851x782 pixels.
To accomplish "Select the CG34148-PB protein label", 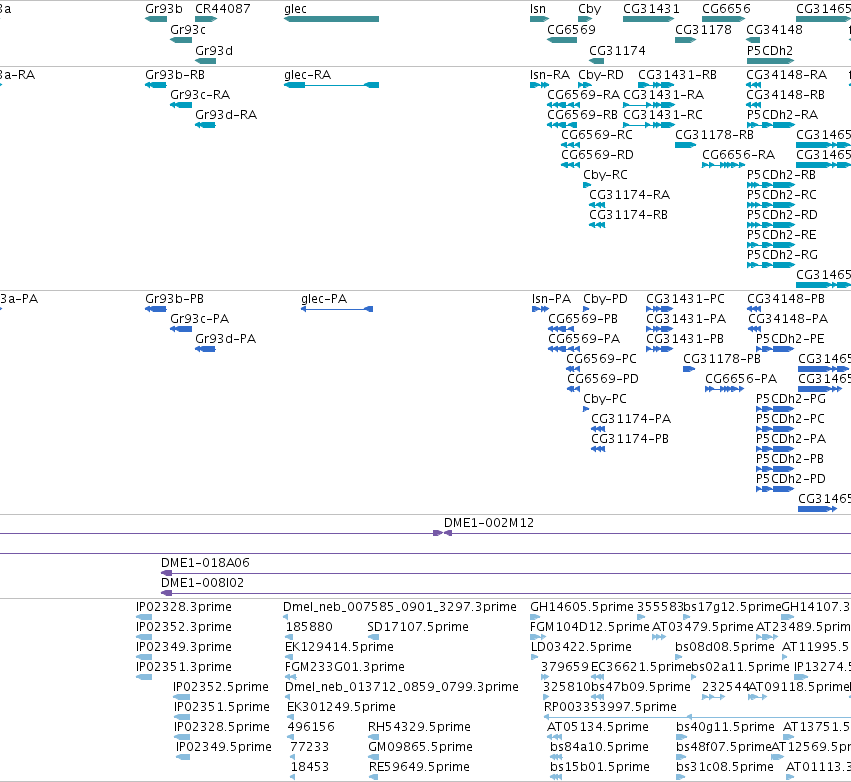I will click(786, 298).
